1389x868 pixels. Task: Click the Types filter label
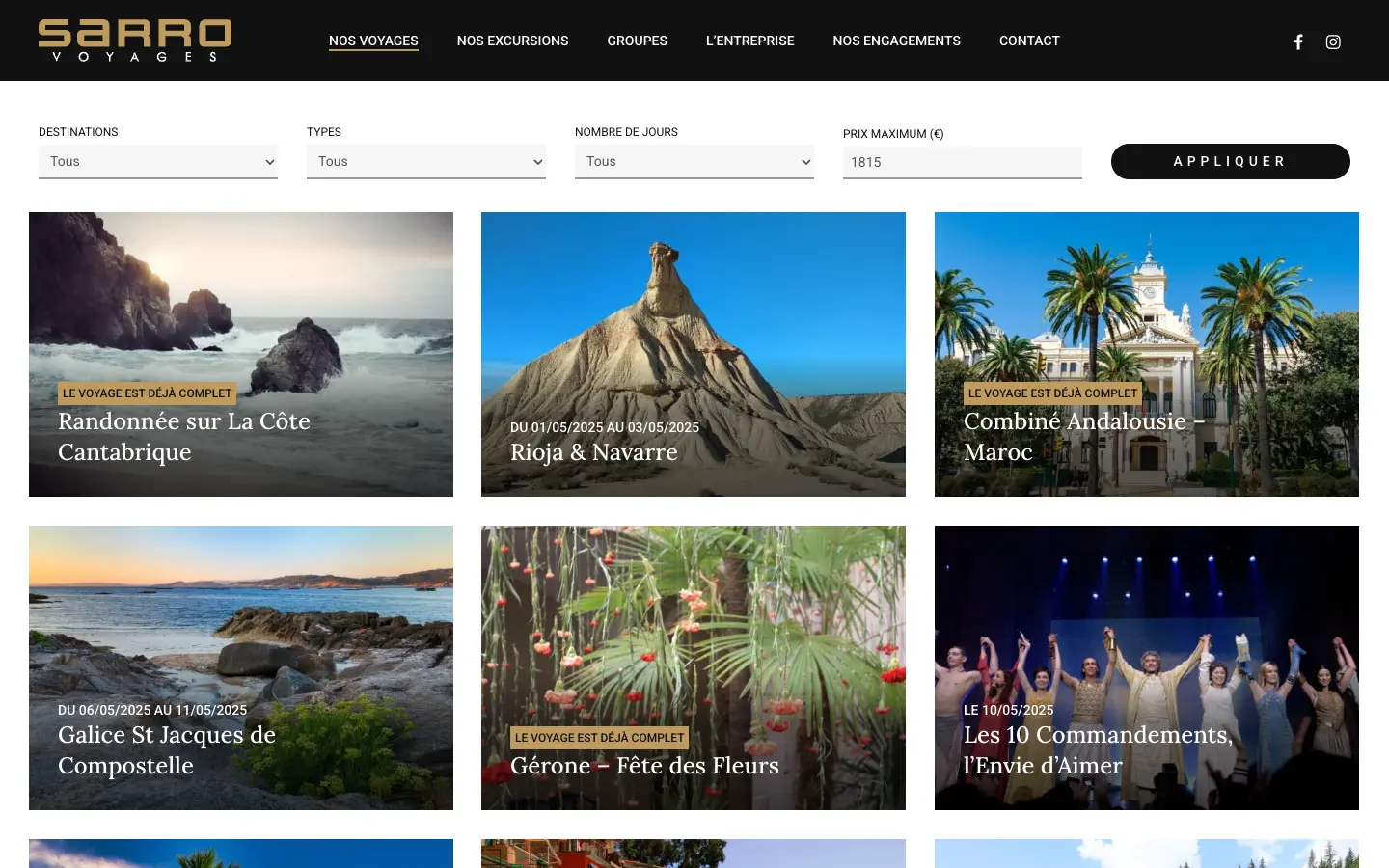click(324, 132)
